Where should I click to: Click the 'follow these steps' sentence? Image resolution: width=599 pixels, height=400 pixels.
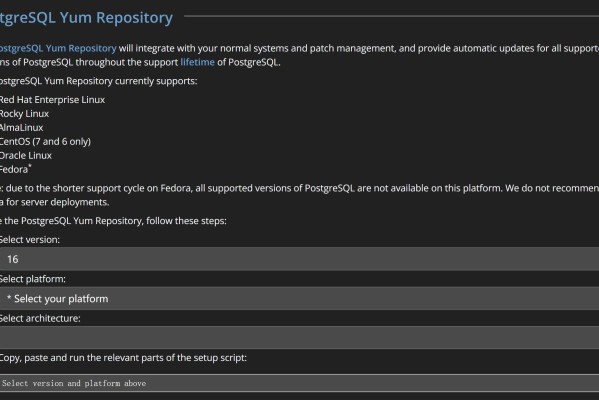click(x=113, y=221)
